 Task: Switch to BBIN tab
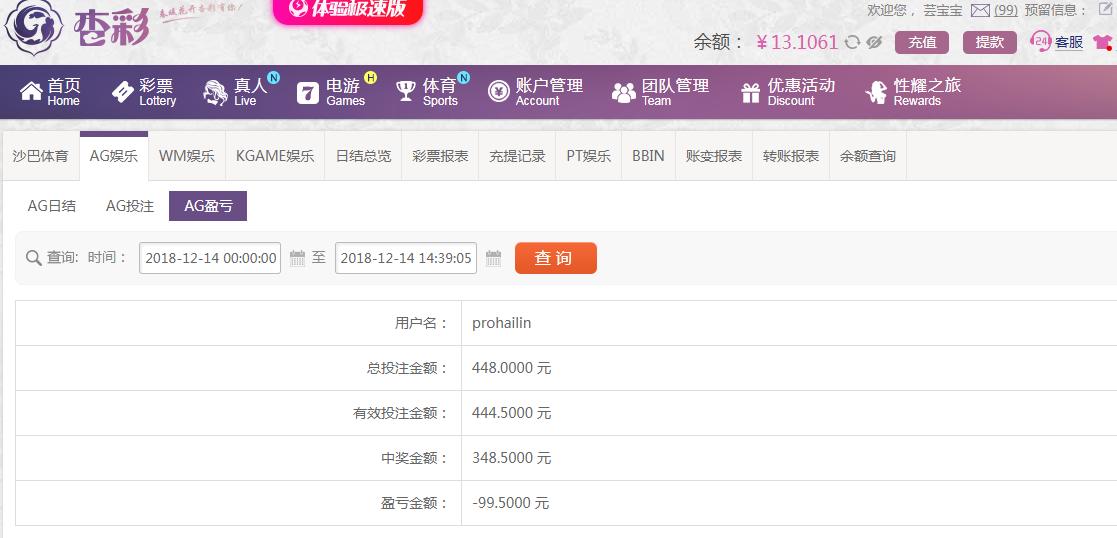(648, 156)
